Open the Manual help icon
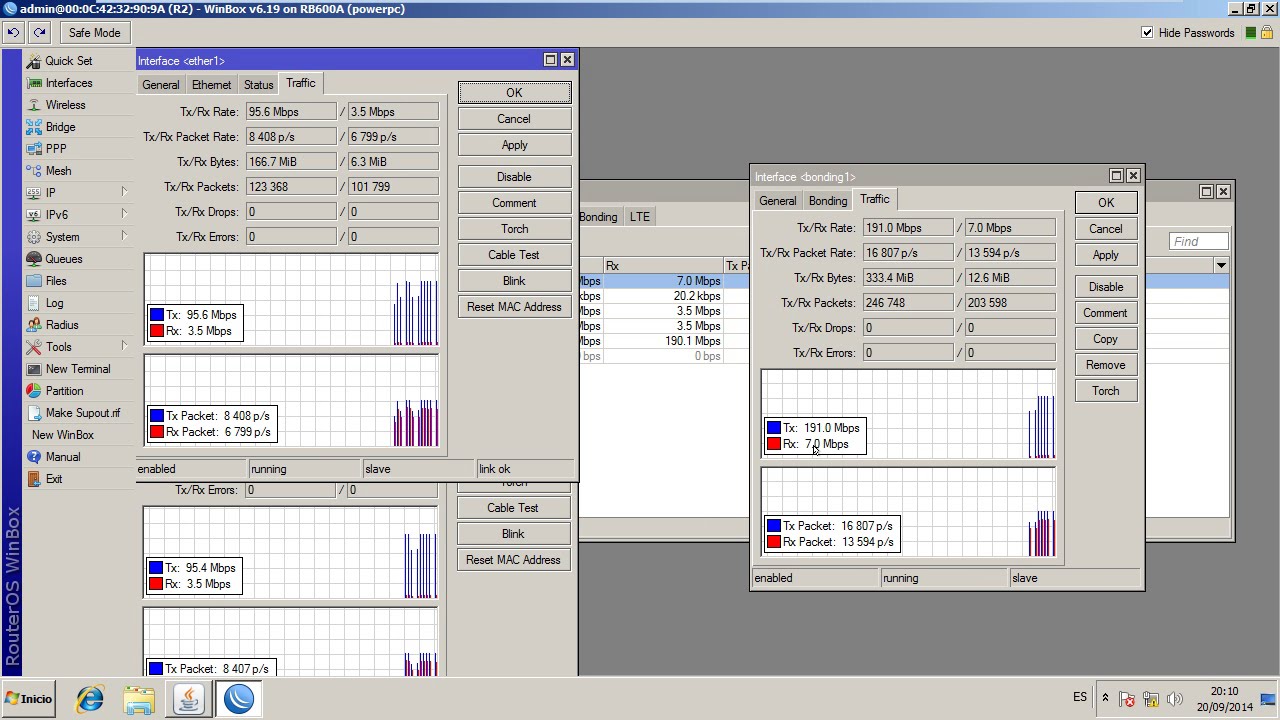This screenshot has height=720, width=1280. click(x=34, y=457)
